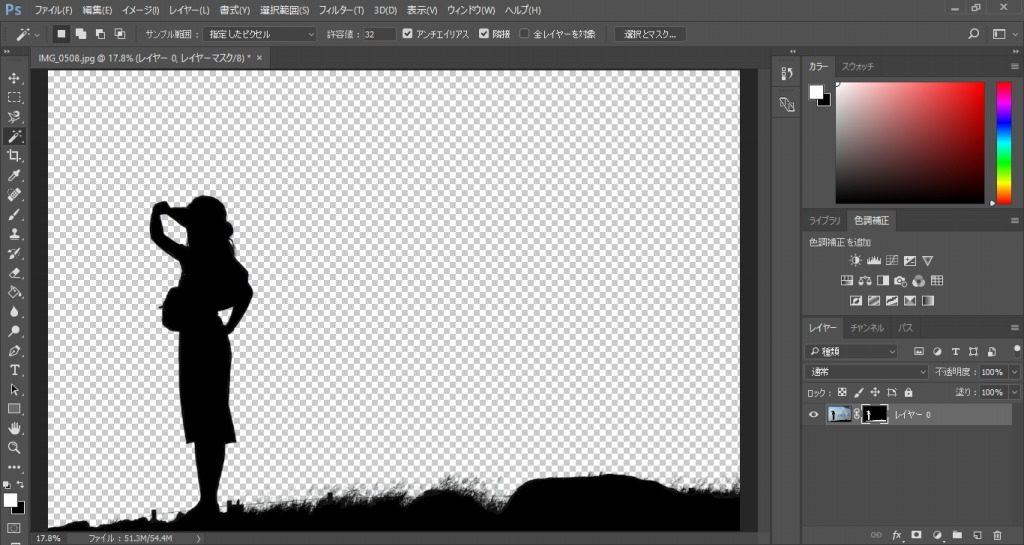Select the Horizontal Type tool
This screenshot has height=545, width=1024.
[x=14, y=370]
